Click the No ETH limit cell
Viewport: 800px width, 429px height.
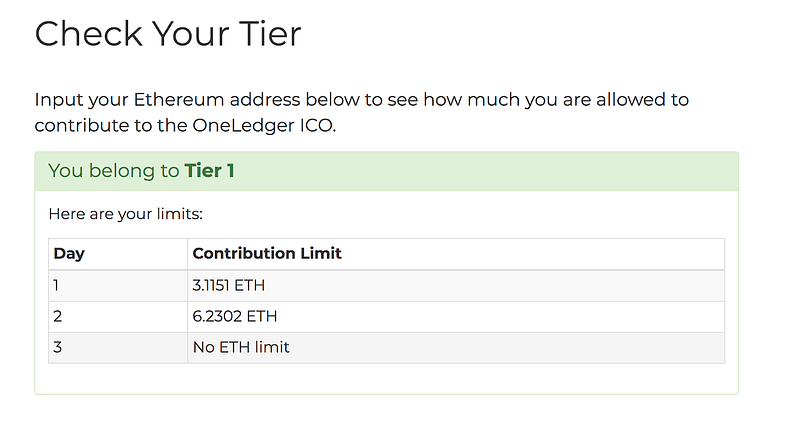pos(456,348)
